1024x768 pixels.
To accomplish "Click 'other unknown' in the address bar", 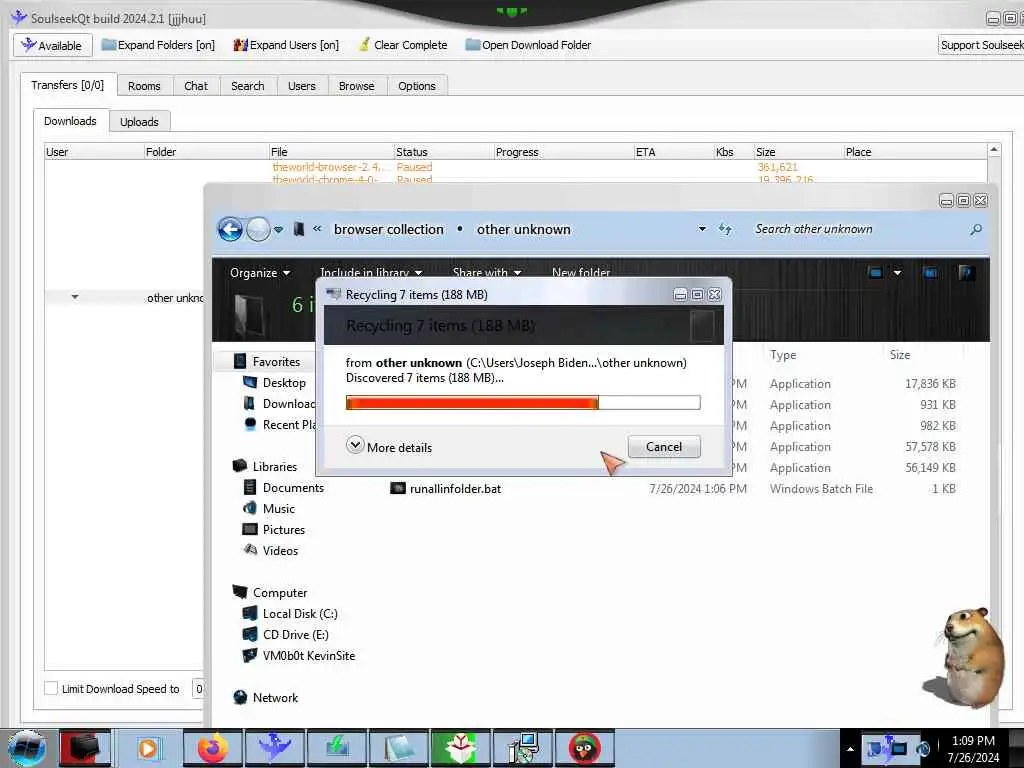I will click(x=524, y=229).
